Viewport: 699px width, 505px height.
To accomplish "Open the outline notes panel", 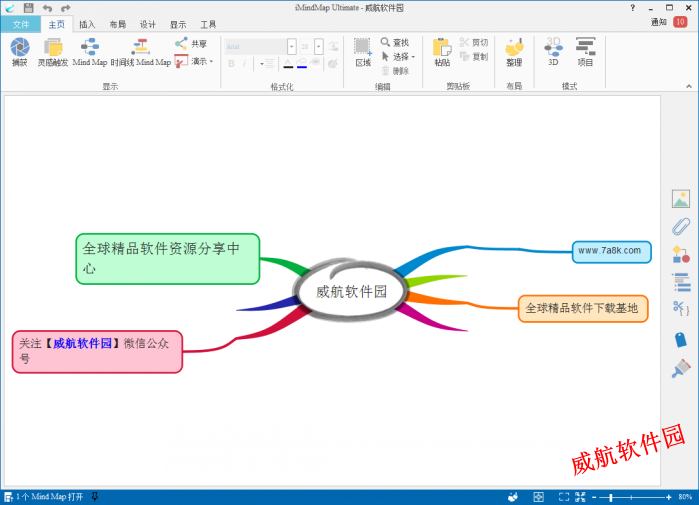I will tap(681, 282).
